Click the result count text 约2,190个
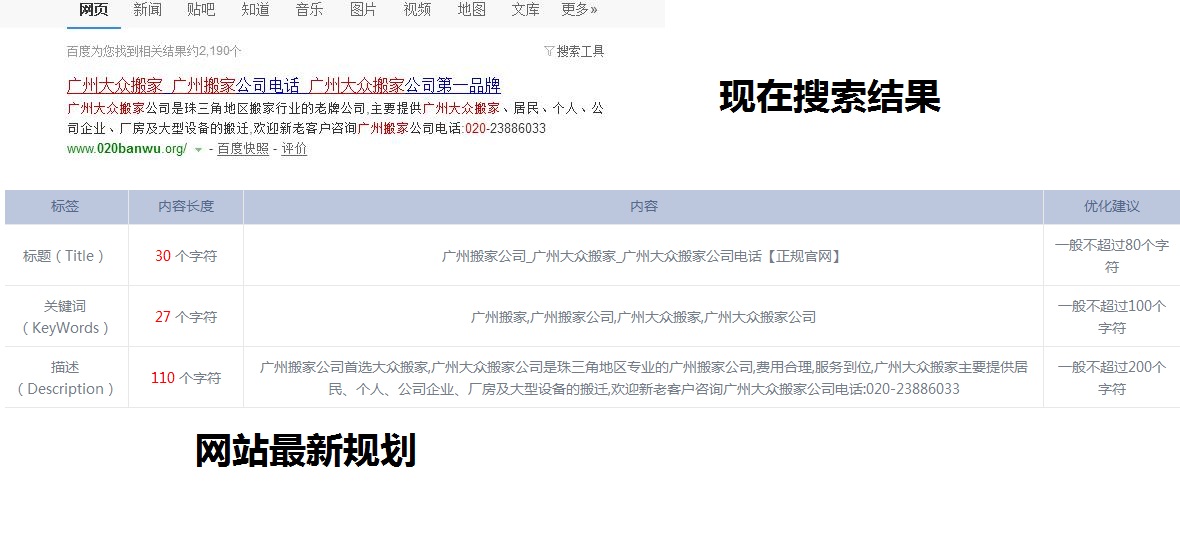This screenshot has height=536, width=1180. tap(214, 51)
